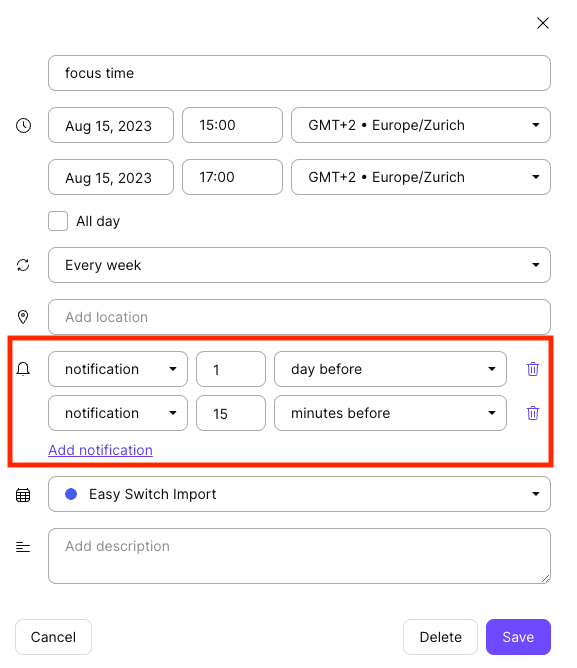Open notification type dropdown in day before row
577x668 pixels.
click(x=118, y=369)
